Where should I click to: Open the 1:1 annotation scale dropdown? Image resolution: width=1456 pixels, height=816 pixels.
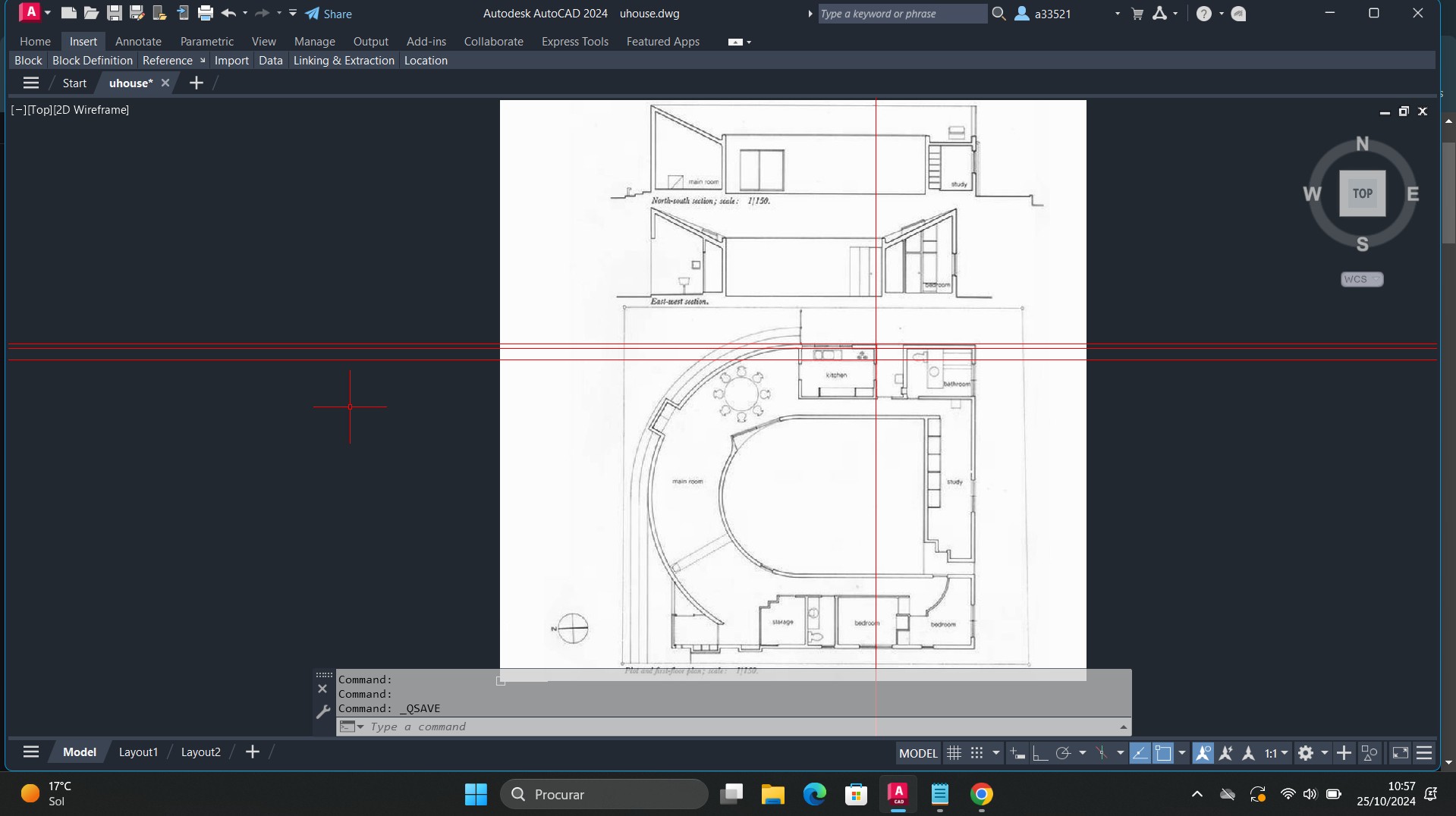click(x=1276, y=753)
